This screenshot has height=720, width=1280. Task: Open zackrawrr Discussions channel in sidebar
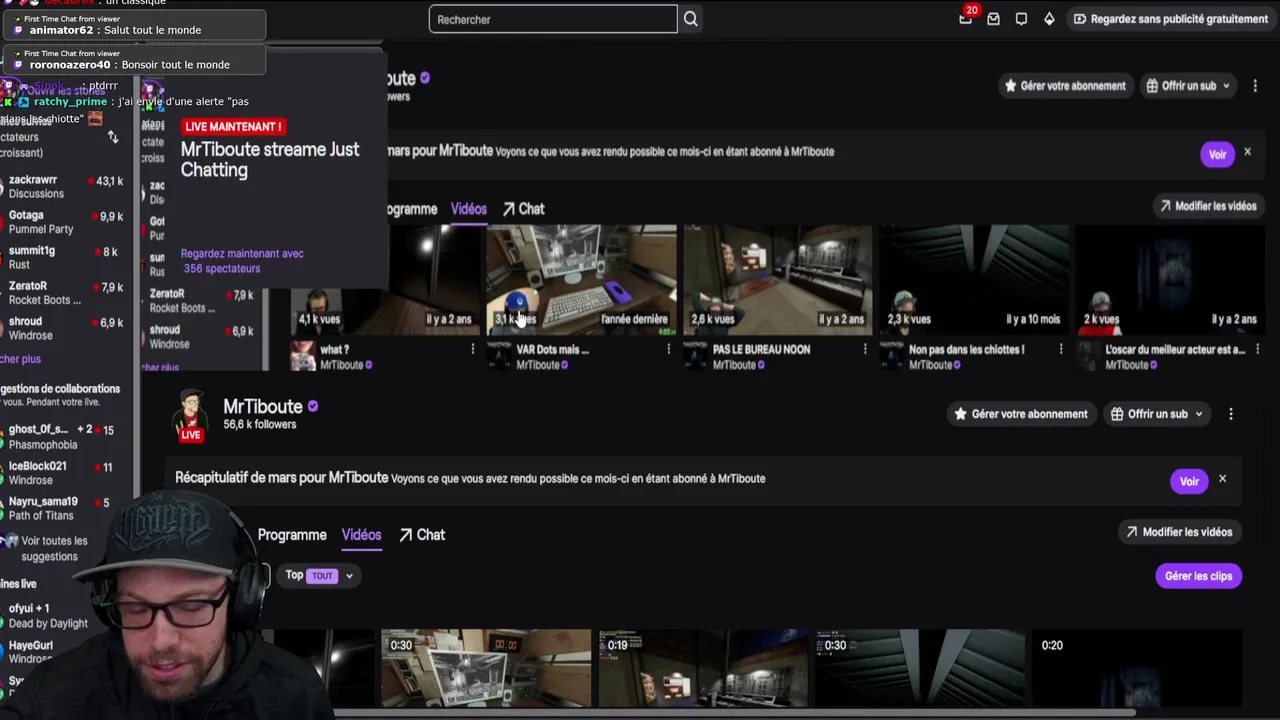[x=64, y=187]
